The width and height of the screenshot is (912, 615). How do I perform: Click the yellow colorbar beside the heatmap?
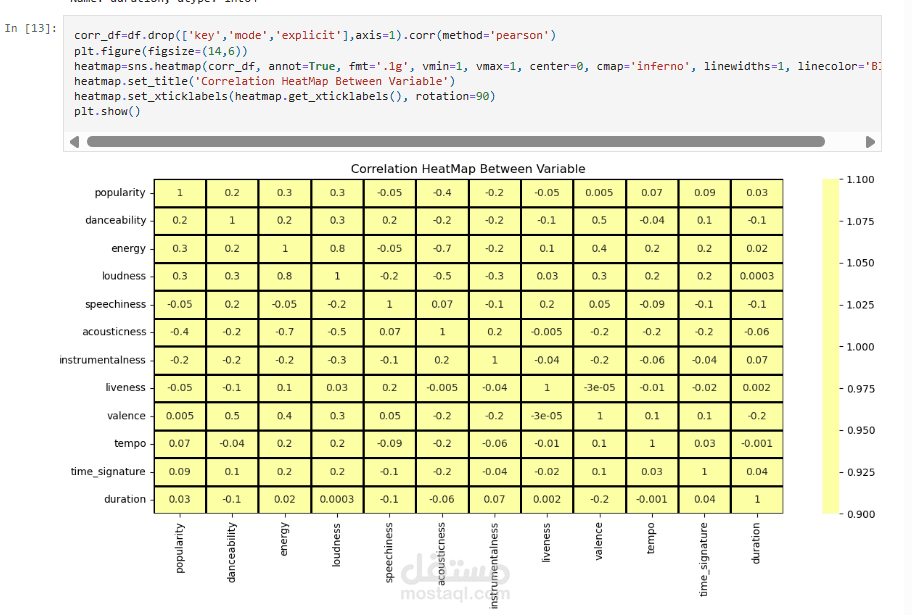tap(830, 346)
